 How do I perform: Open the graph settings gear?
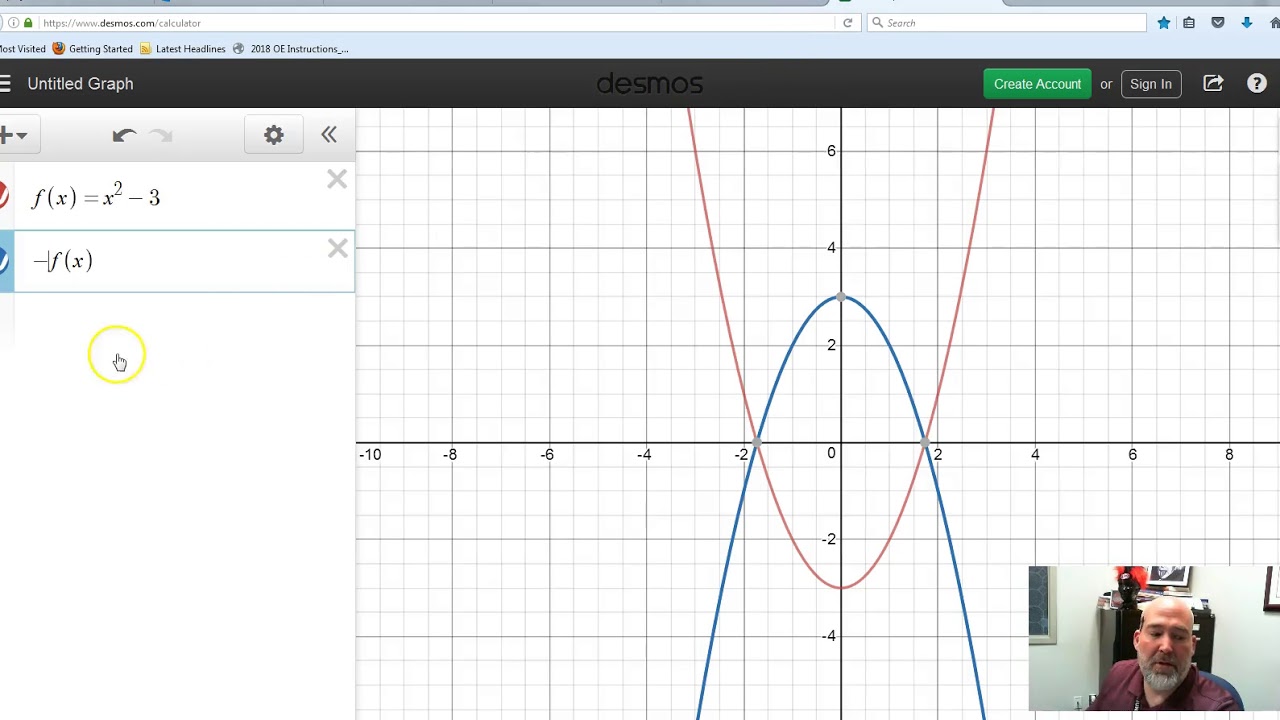pyautogui.click(x=274, y=135)
